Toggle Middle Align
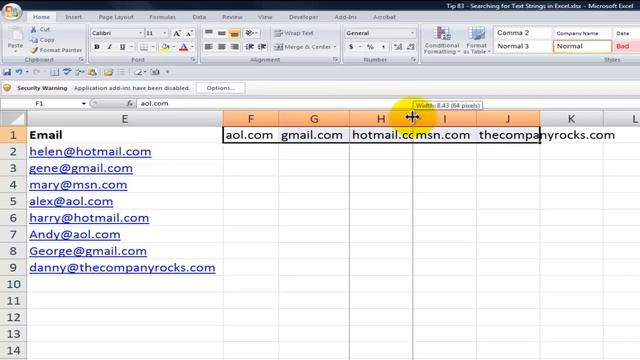640x360 pixels. 222,33
